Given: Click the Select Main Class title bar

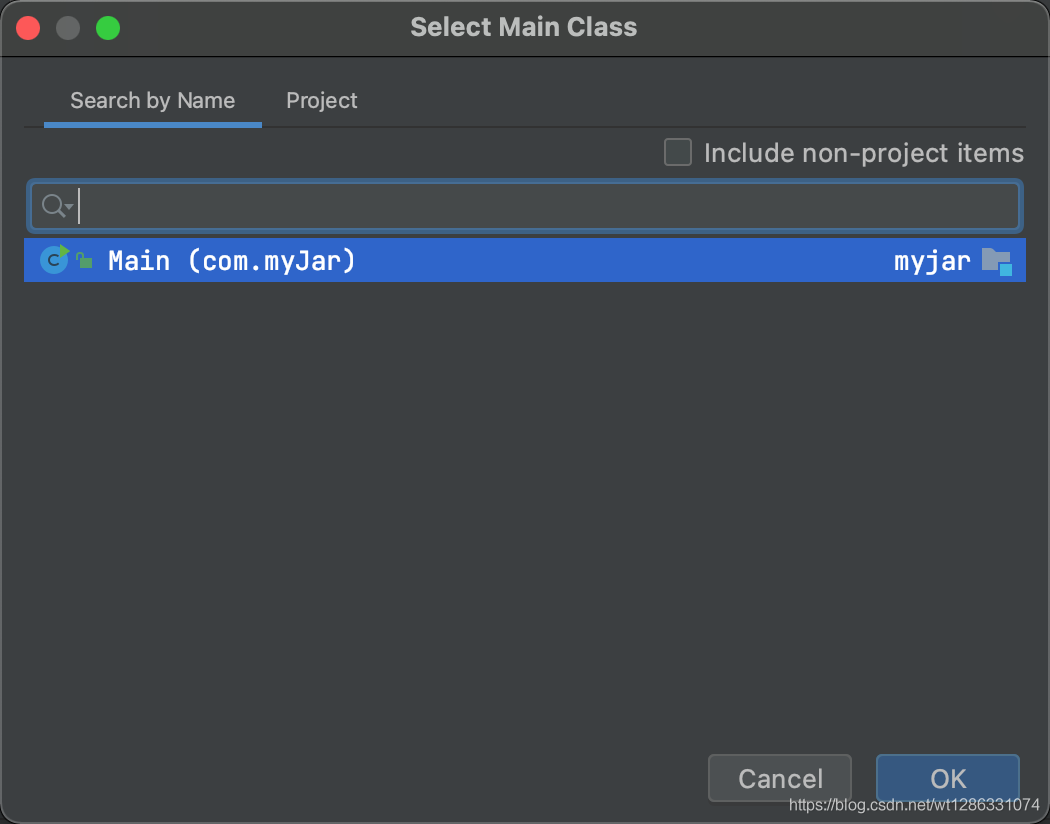Looking at the screenshot, I should coord(523,28).
